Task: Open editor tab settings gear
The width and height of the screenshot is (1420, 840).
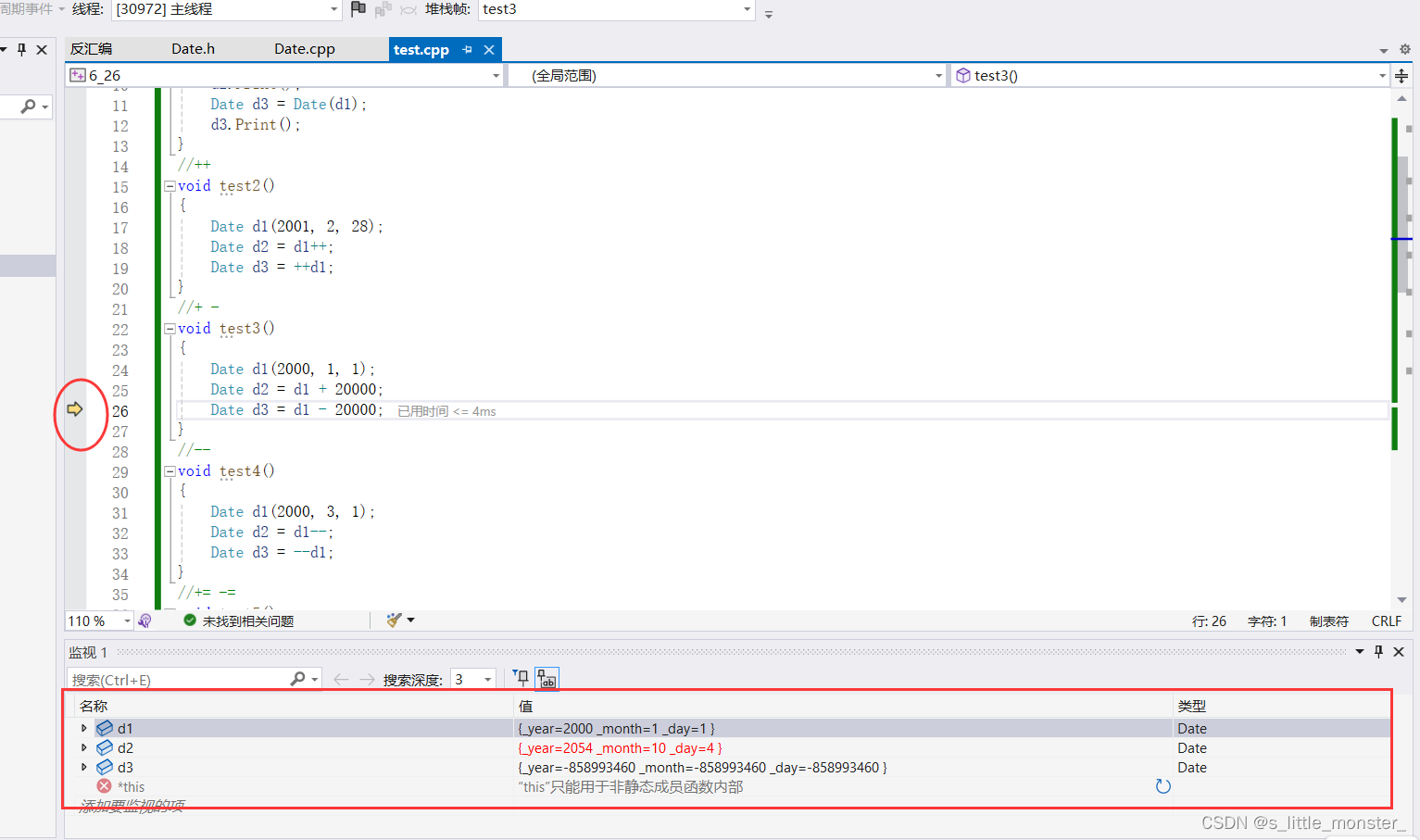Action: click(1404, 50)
